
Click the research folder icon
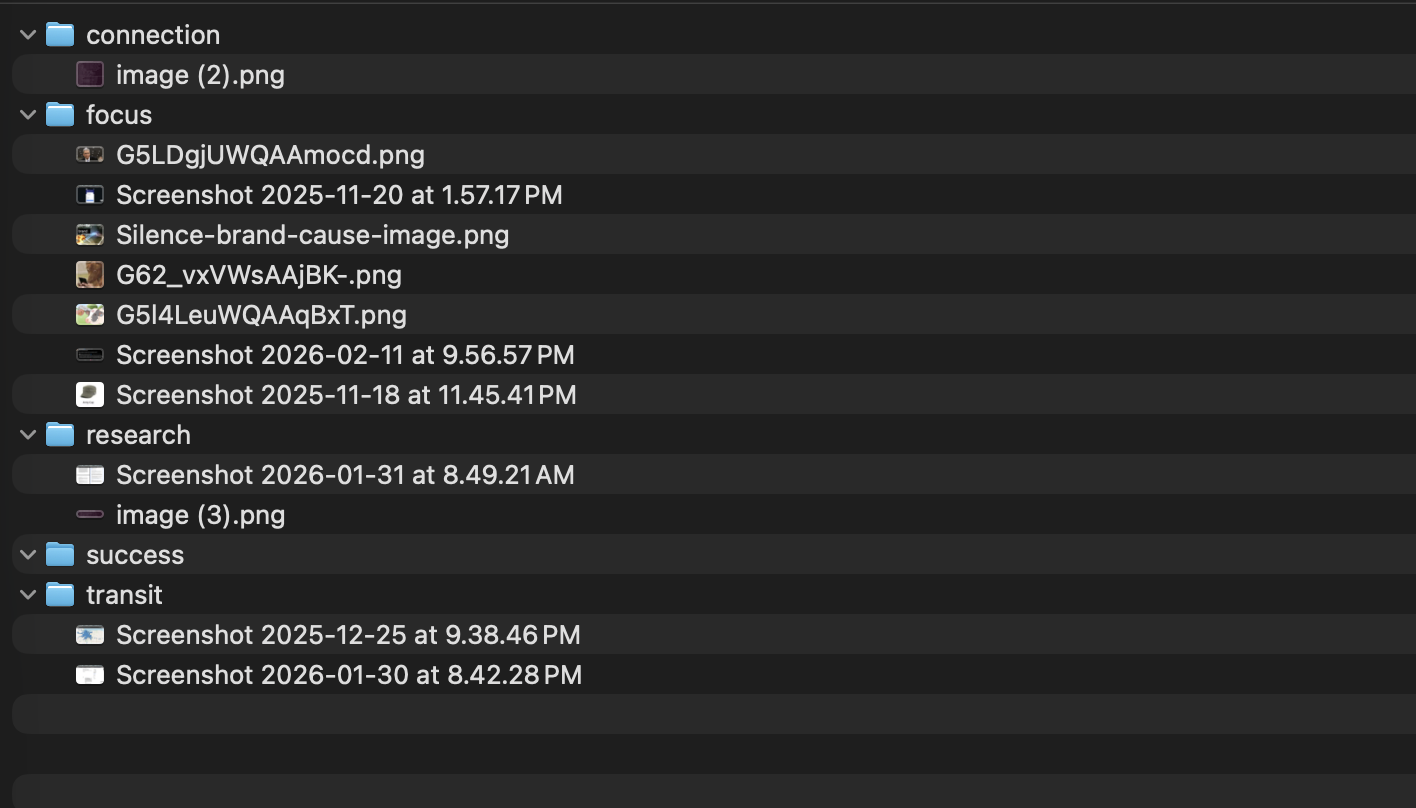(x=60, y=435)
